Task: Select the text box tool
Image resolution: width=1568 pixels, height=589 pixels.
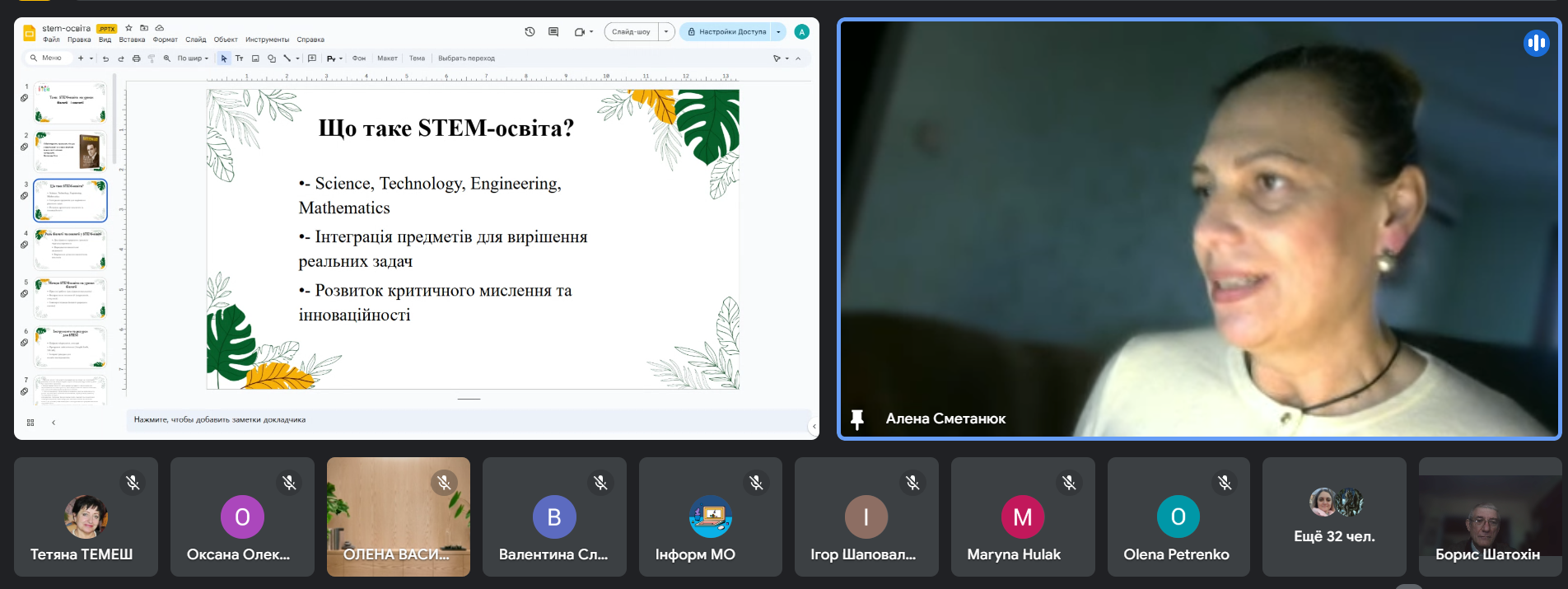Action: point(239,58)
